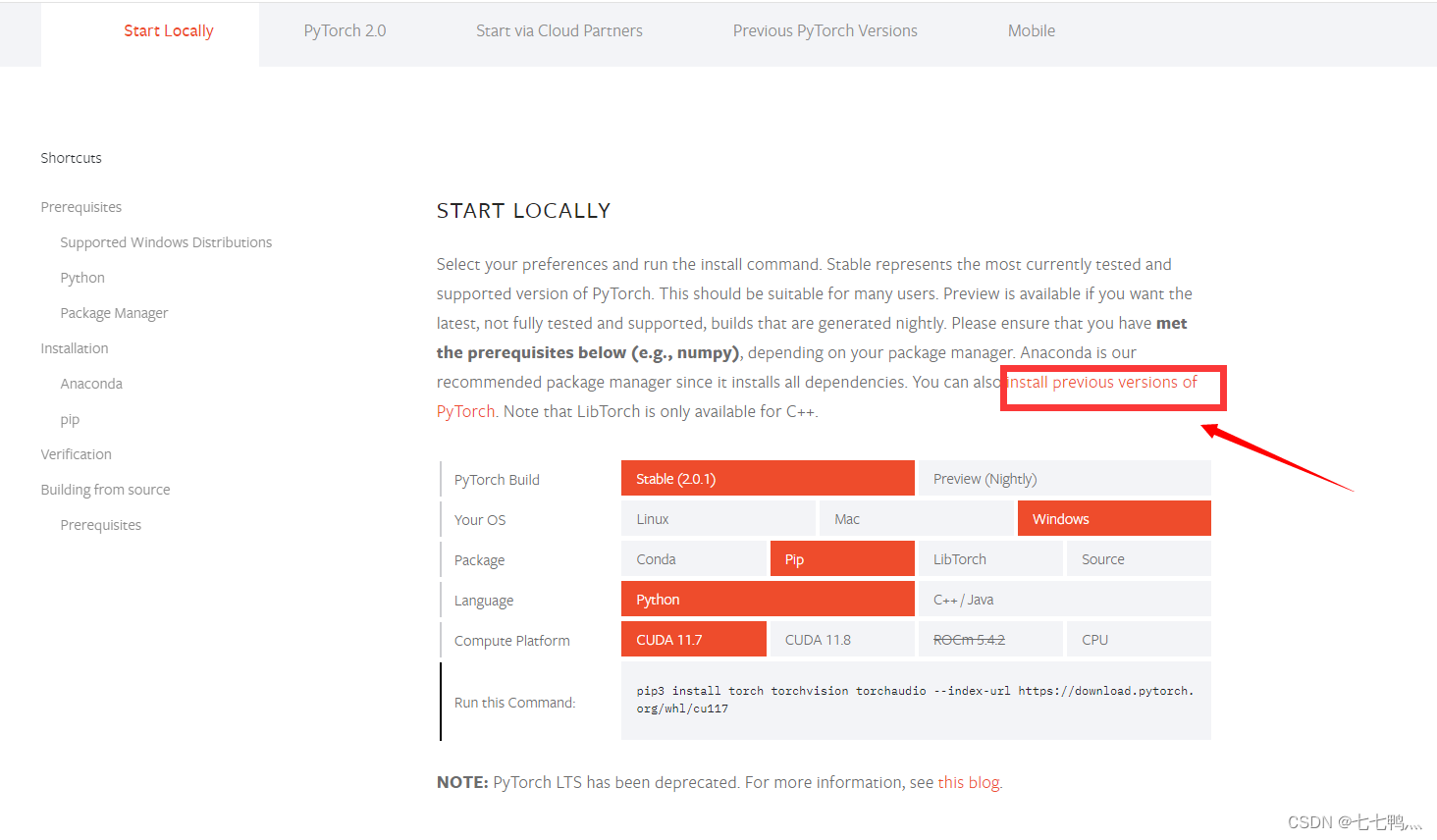Jump to the Verification section
This screenshot has height=840, width=1437.
pyautogui.click(x=77, y=454)
